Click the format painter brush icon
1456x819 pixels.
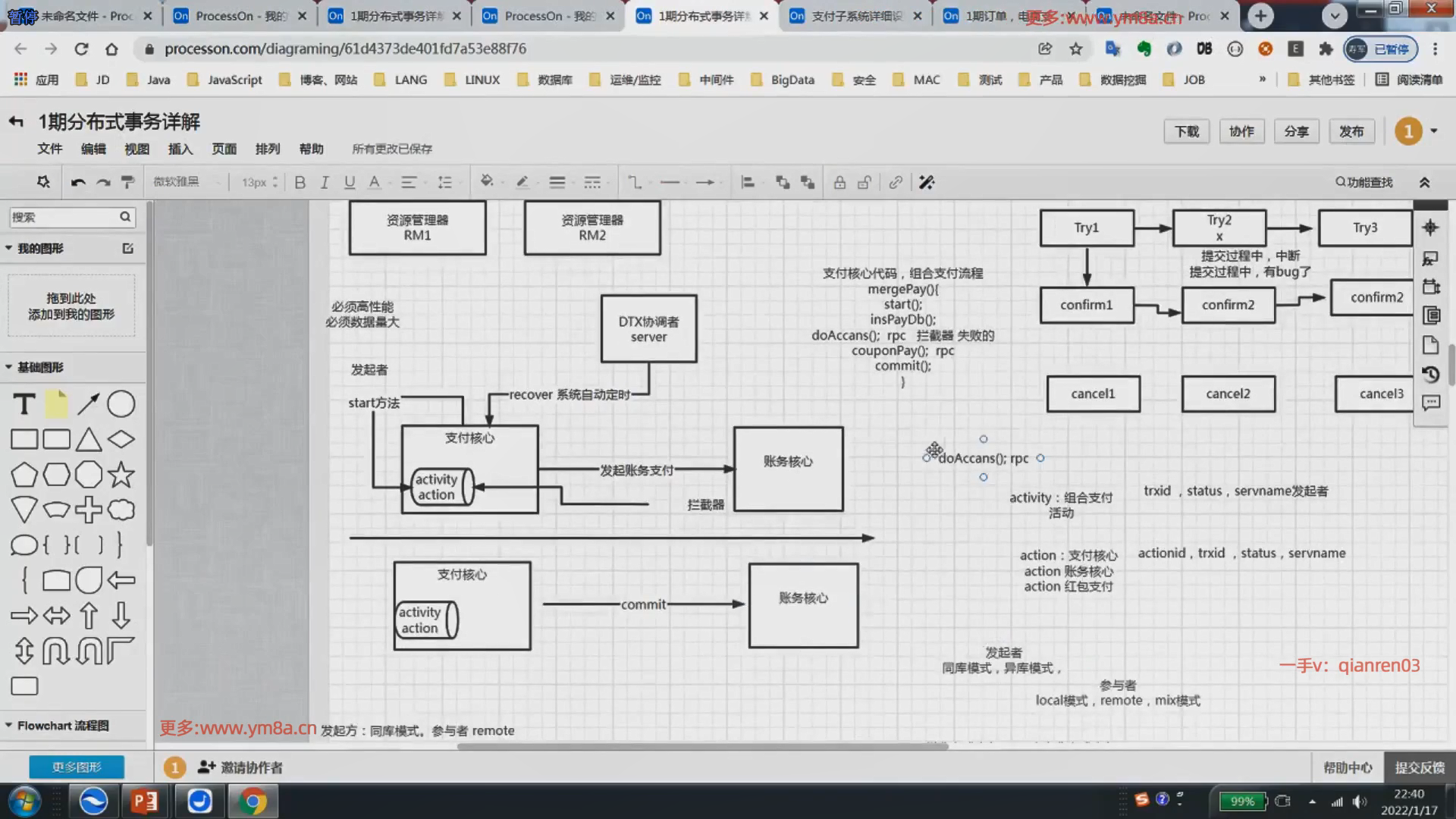tap(127, 182)
